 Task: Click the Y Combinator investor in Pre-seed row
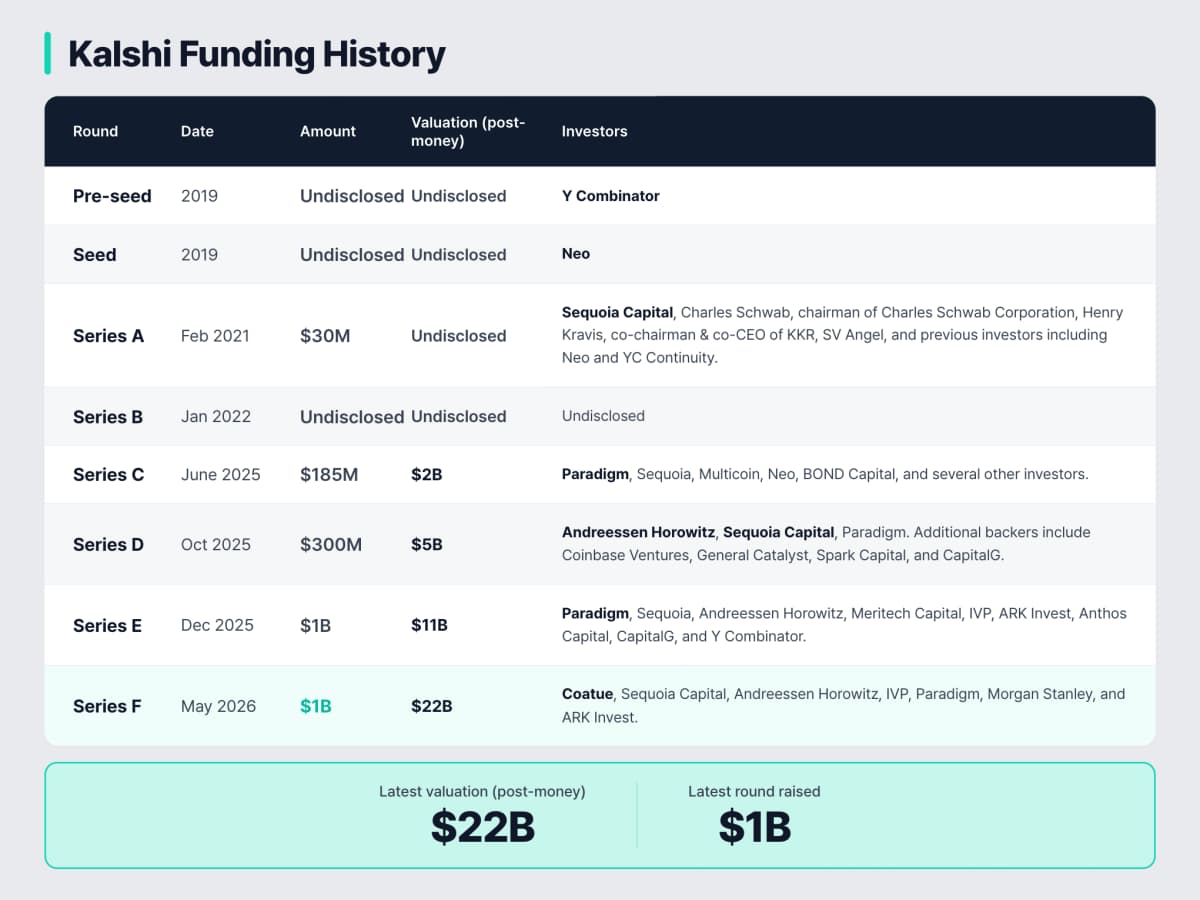click(611, 196)
